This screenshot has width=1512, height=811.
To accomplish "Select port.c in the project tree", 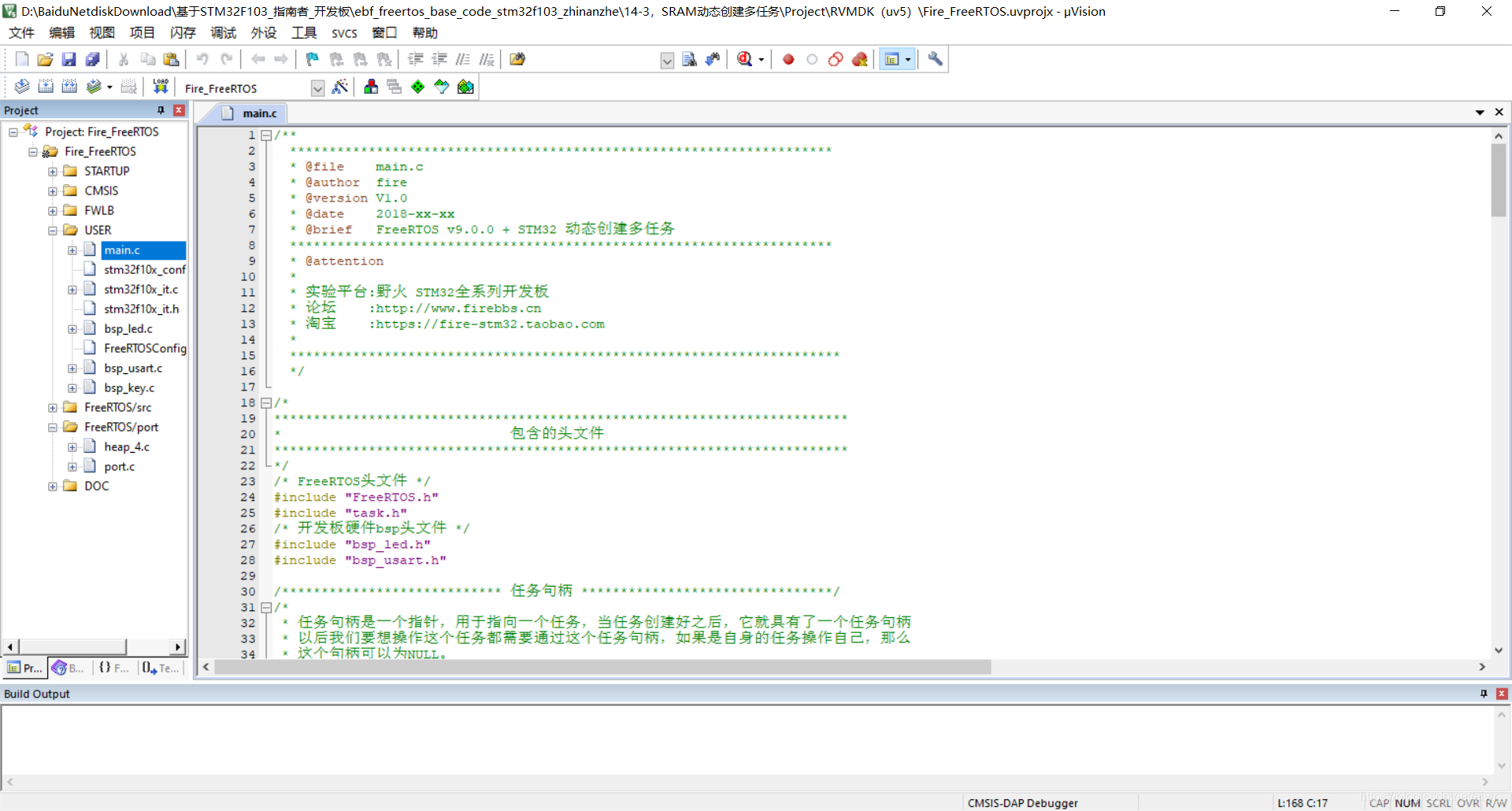I will point(119,467).
